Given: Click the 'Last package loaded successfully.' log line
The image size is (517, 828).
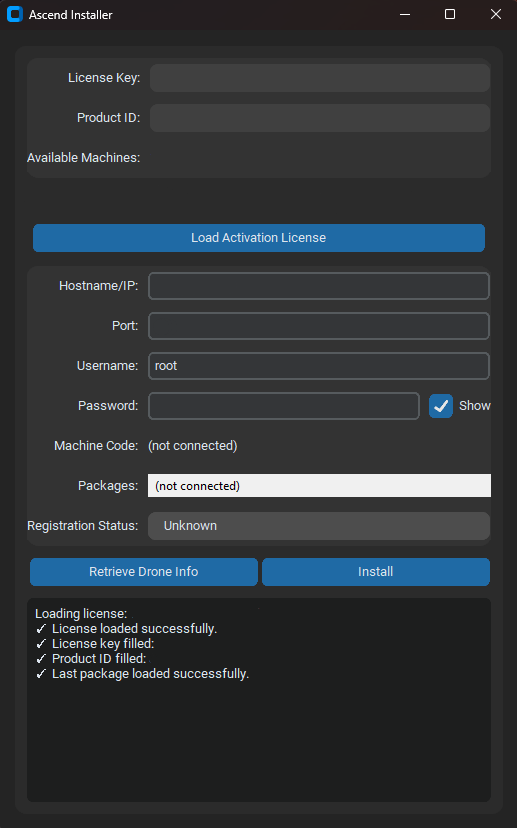Looking at the screenshot, I should point(142,674).
